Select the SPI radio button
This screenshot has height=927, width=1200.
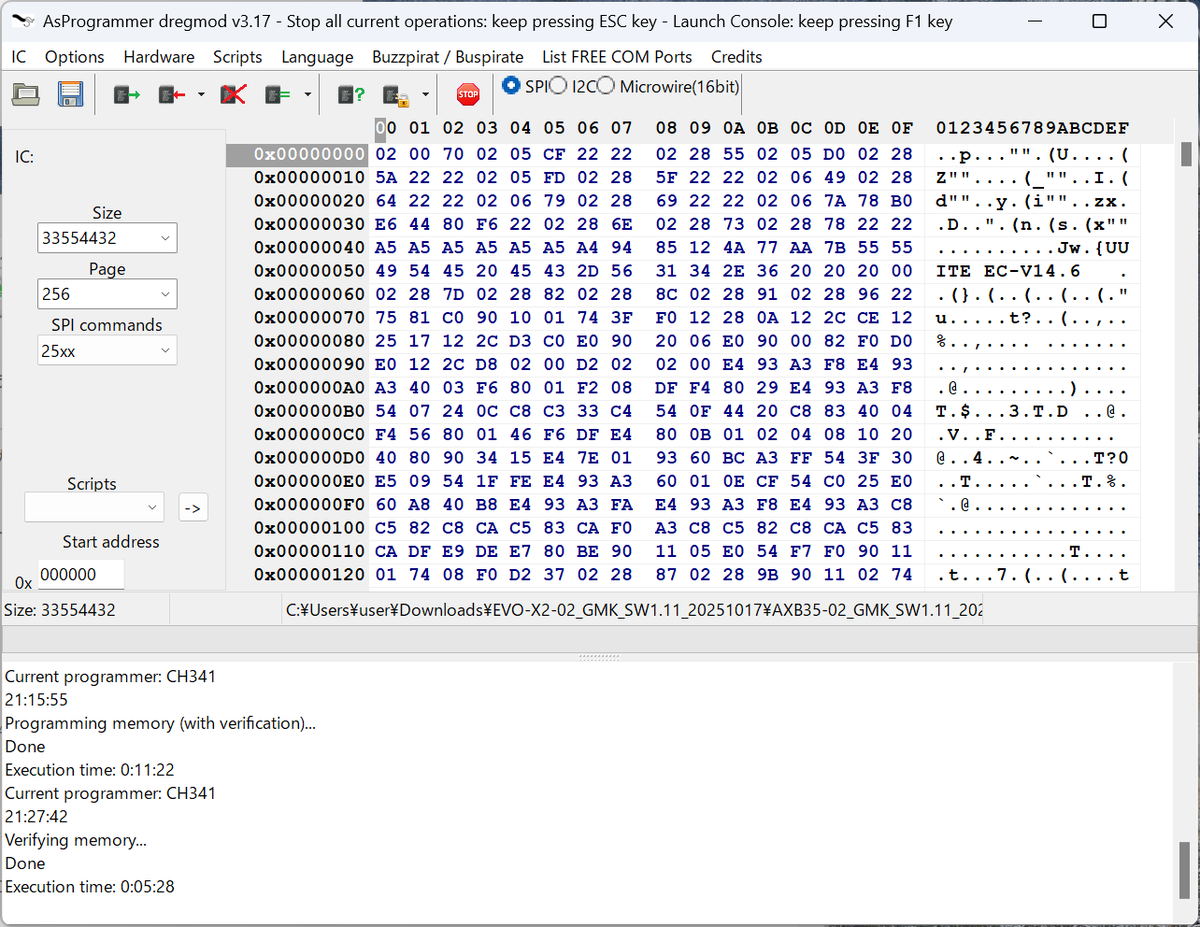pos(511,86)
